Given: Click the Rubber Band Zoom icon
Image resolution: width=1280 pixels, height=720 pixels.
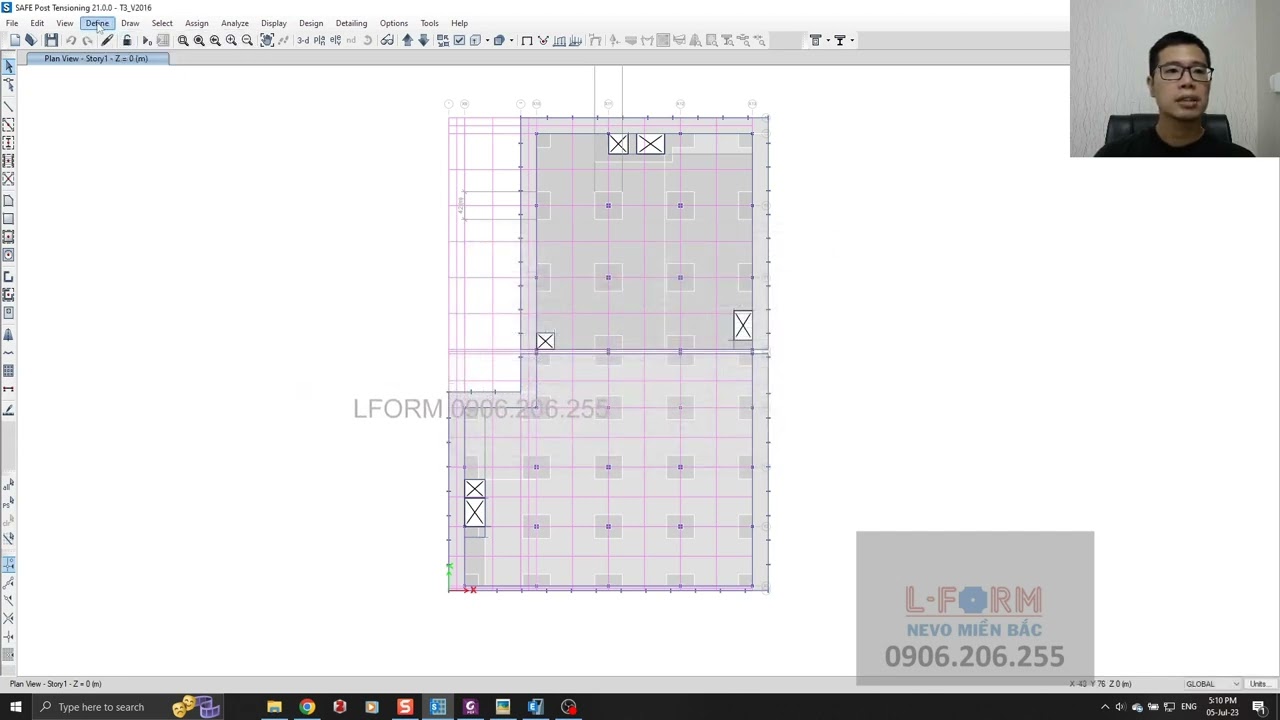Looking at the screenshot, I should 183,40.
